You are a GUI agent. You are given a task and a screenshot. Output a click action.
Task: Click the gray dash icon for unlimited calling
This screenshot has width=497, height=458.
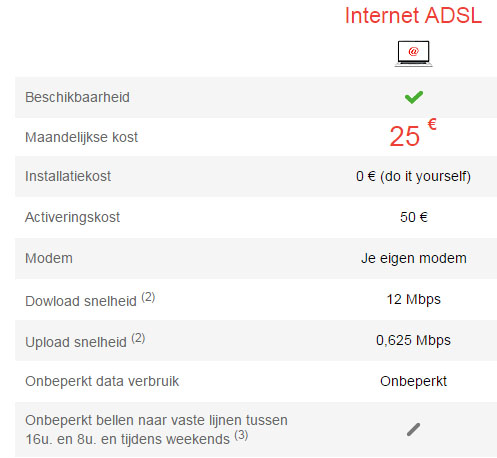pos(413,429)
